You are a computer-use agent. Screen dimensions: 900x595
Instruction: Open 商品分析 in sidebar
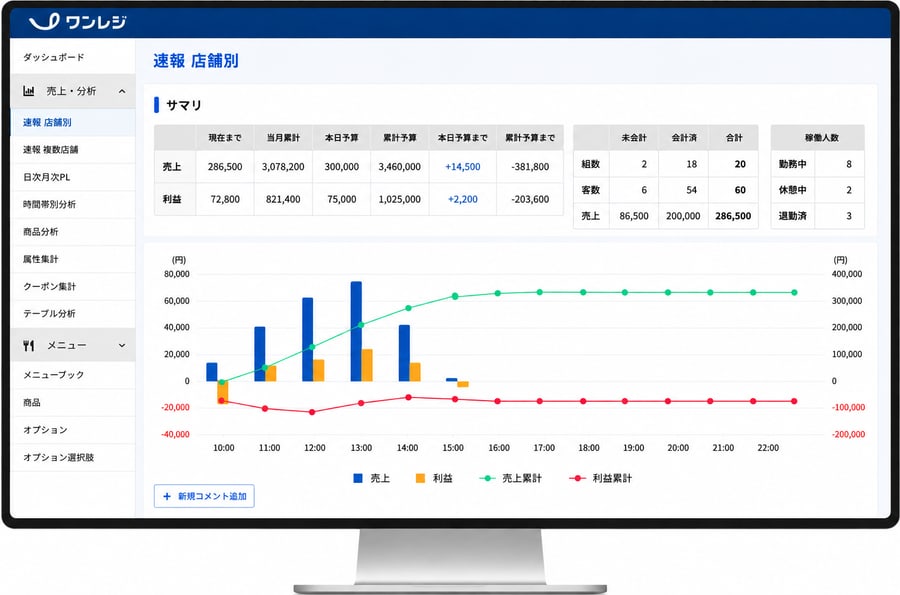coord(72,232)
